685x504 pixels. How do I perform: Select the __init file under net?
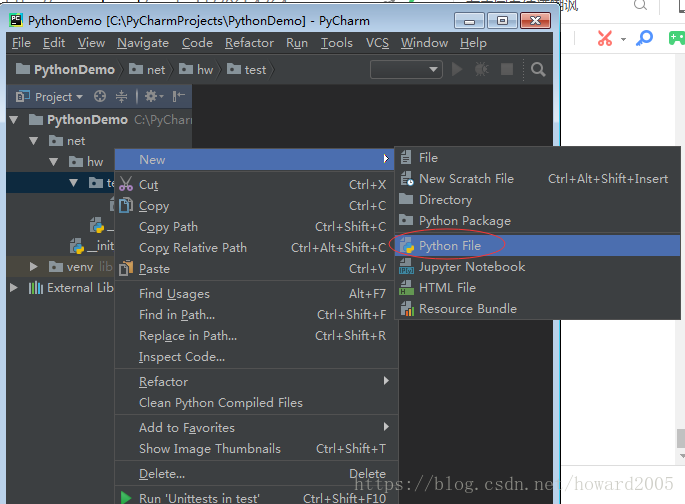coord(92,246)
